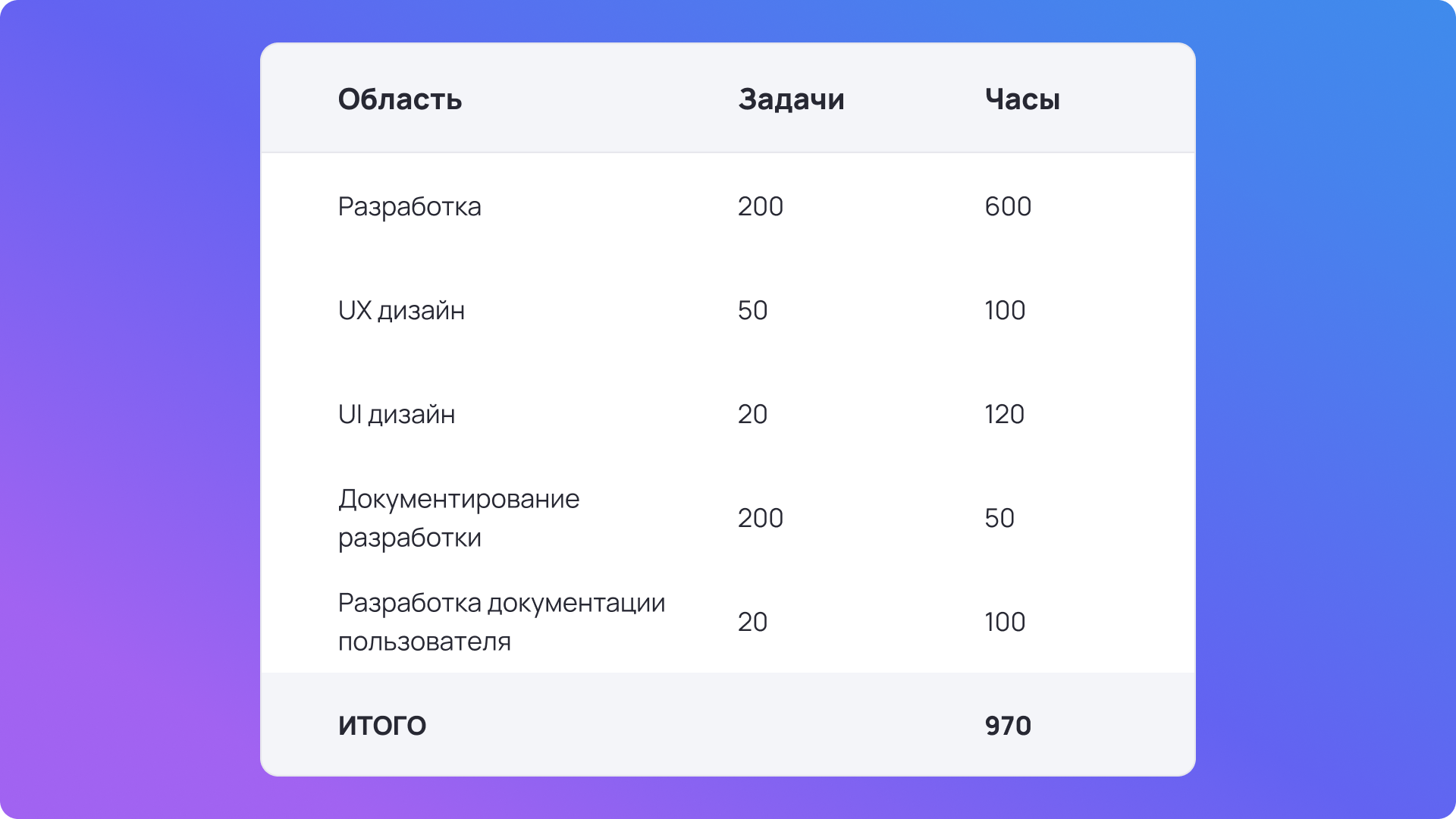Screen dimensions: 1456x819
Task: Click the Область column header
Action: 400,99
